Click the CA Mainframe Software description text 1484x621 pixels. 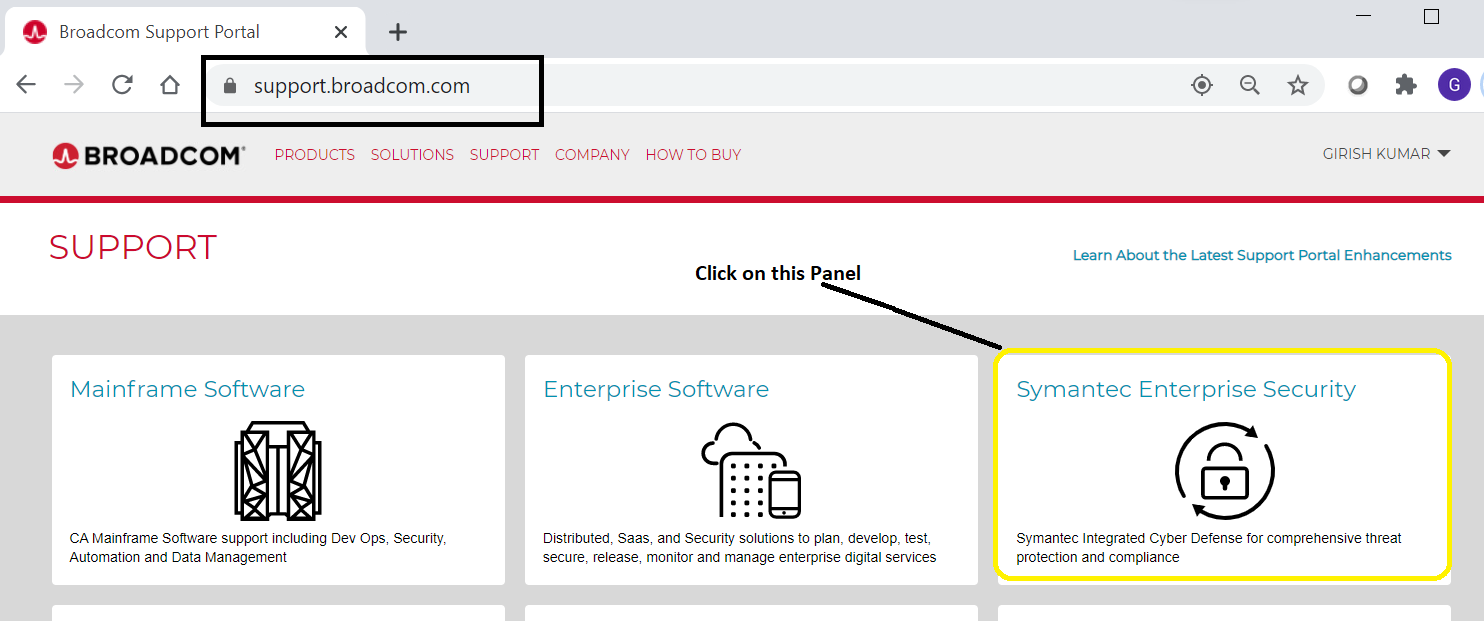click(x=258, y=548)
